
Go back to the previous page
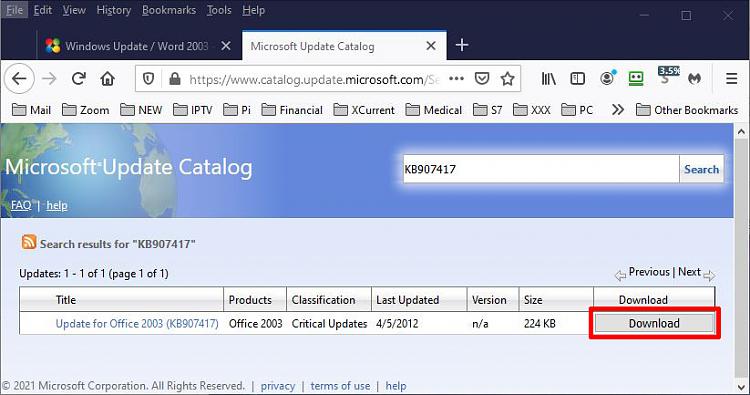click(19, 78)
